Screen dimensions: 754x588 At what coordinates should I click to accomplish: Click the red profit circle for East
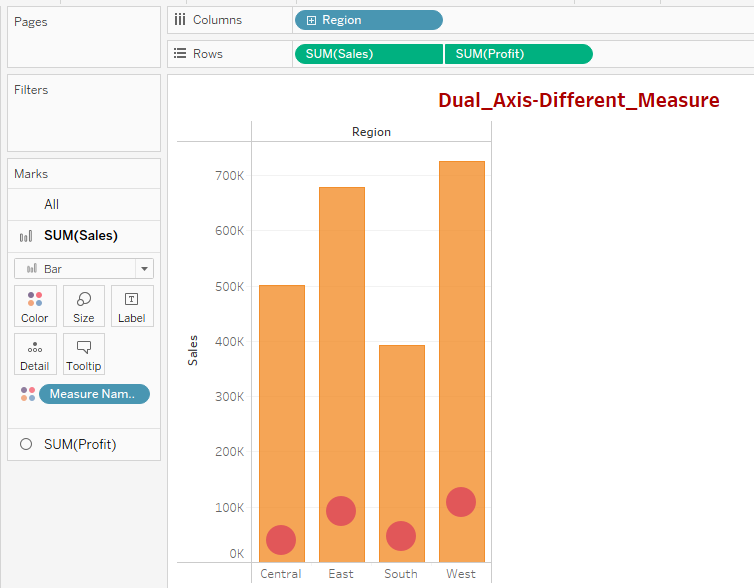[341, 511]
